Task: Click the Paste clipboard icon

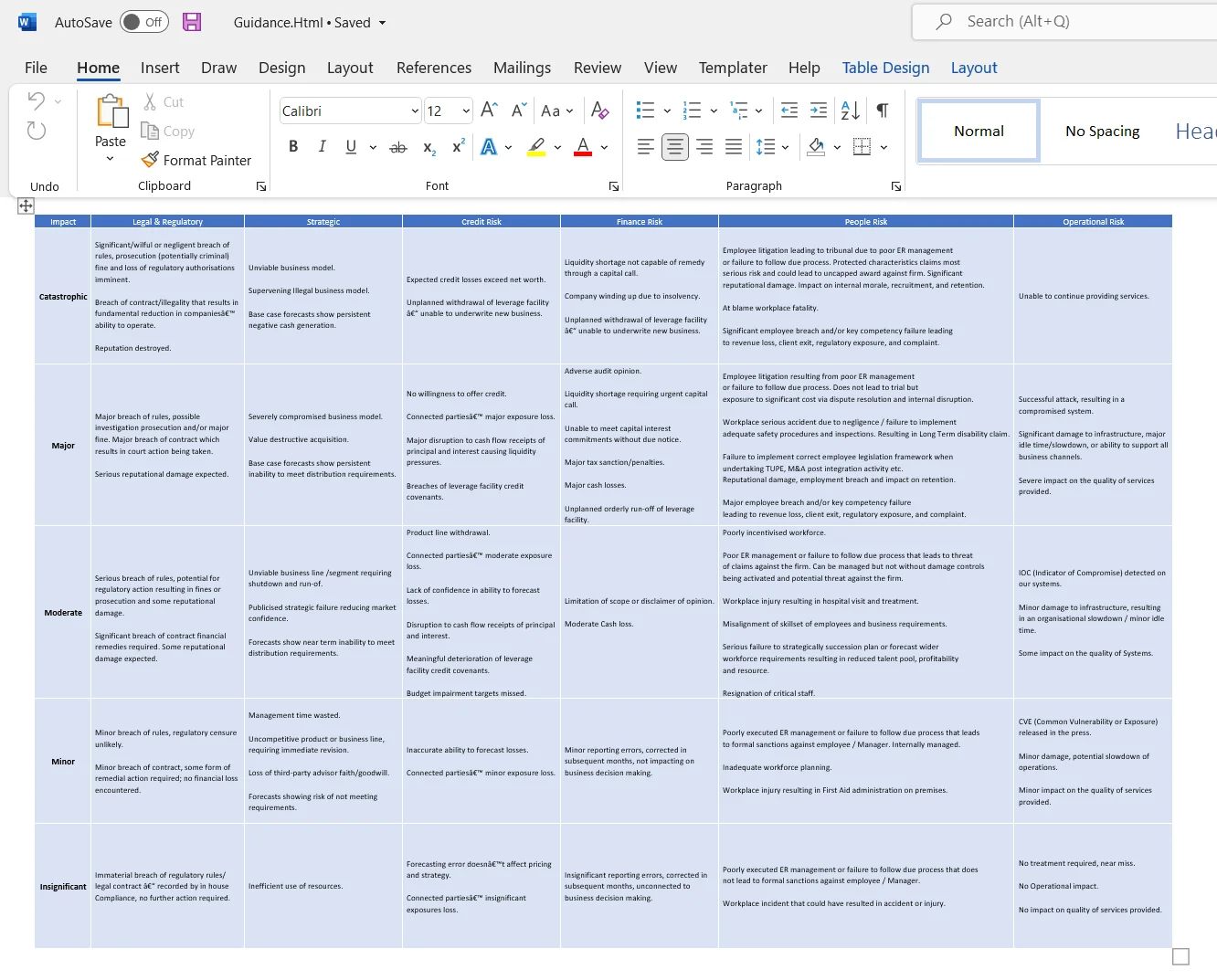Action: [x=112, y=111]
